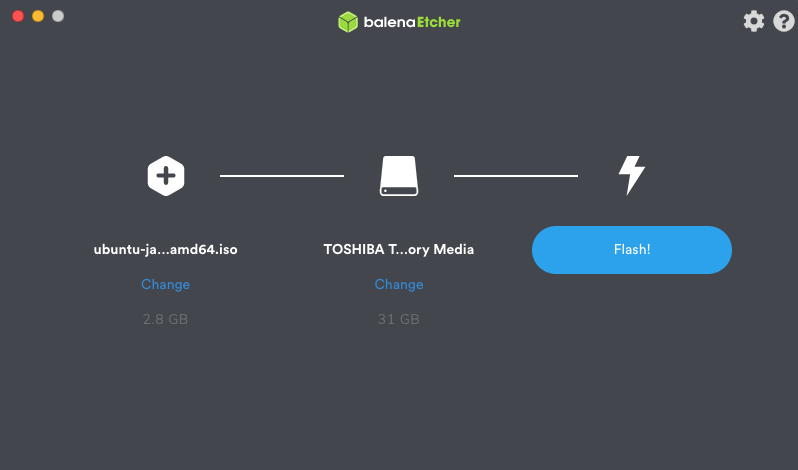The height and width of the screenshot is (470, 798).
Task: Click the lightning bolt flash icon
Action: pyautogui.click(x=632, y=175)
